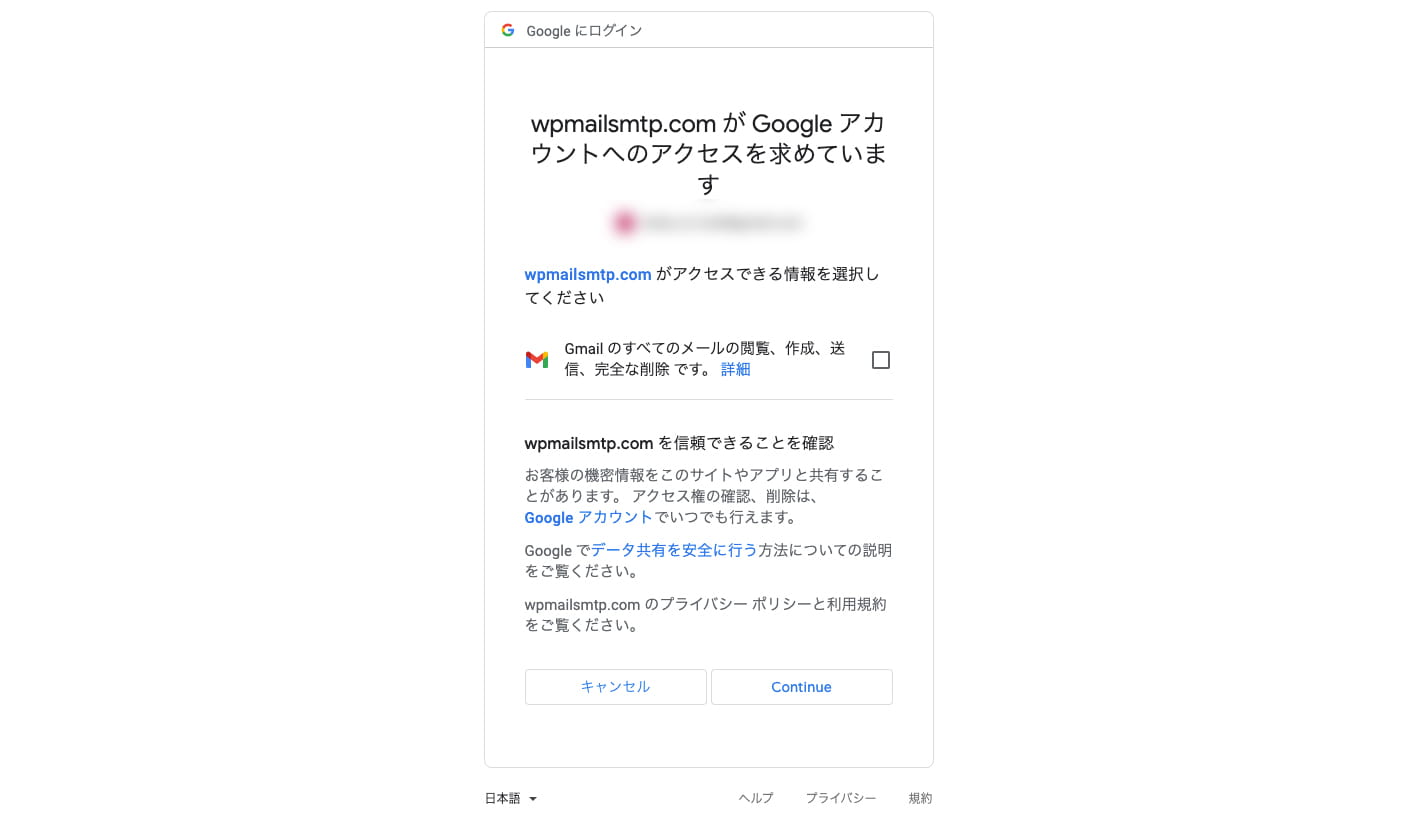This screenshot has width=1417, height=823.
Task: Open the 日本語 language dropdown
Action: 511,798
